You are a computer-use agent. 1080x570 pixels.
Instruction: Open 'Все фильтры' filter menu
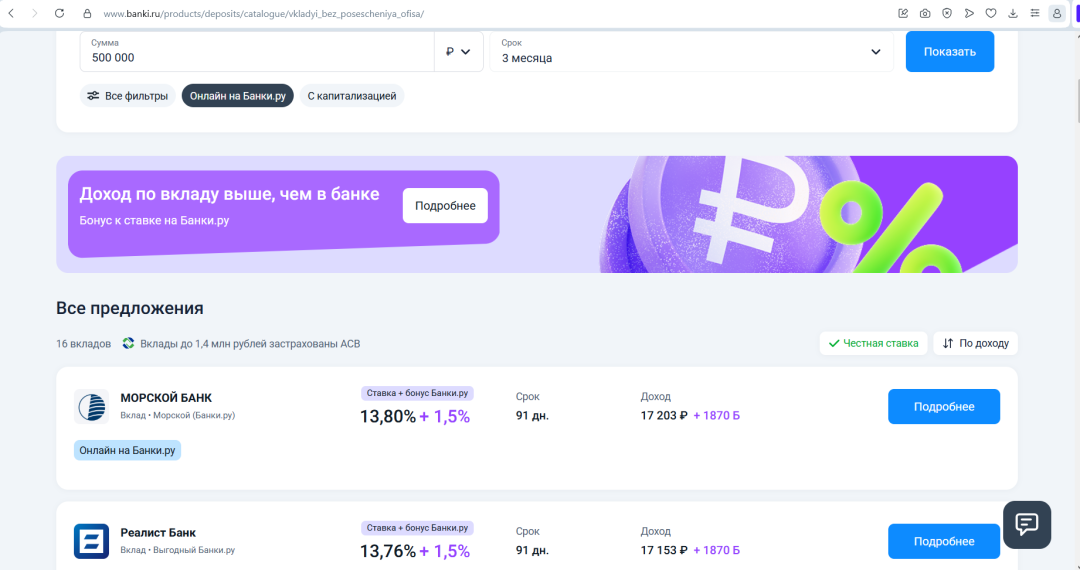pyautogui.click(x=127, y=96)
